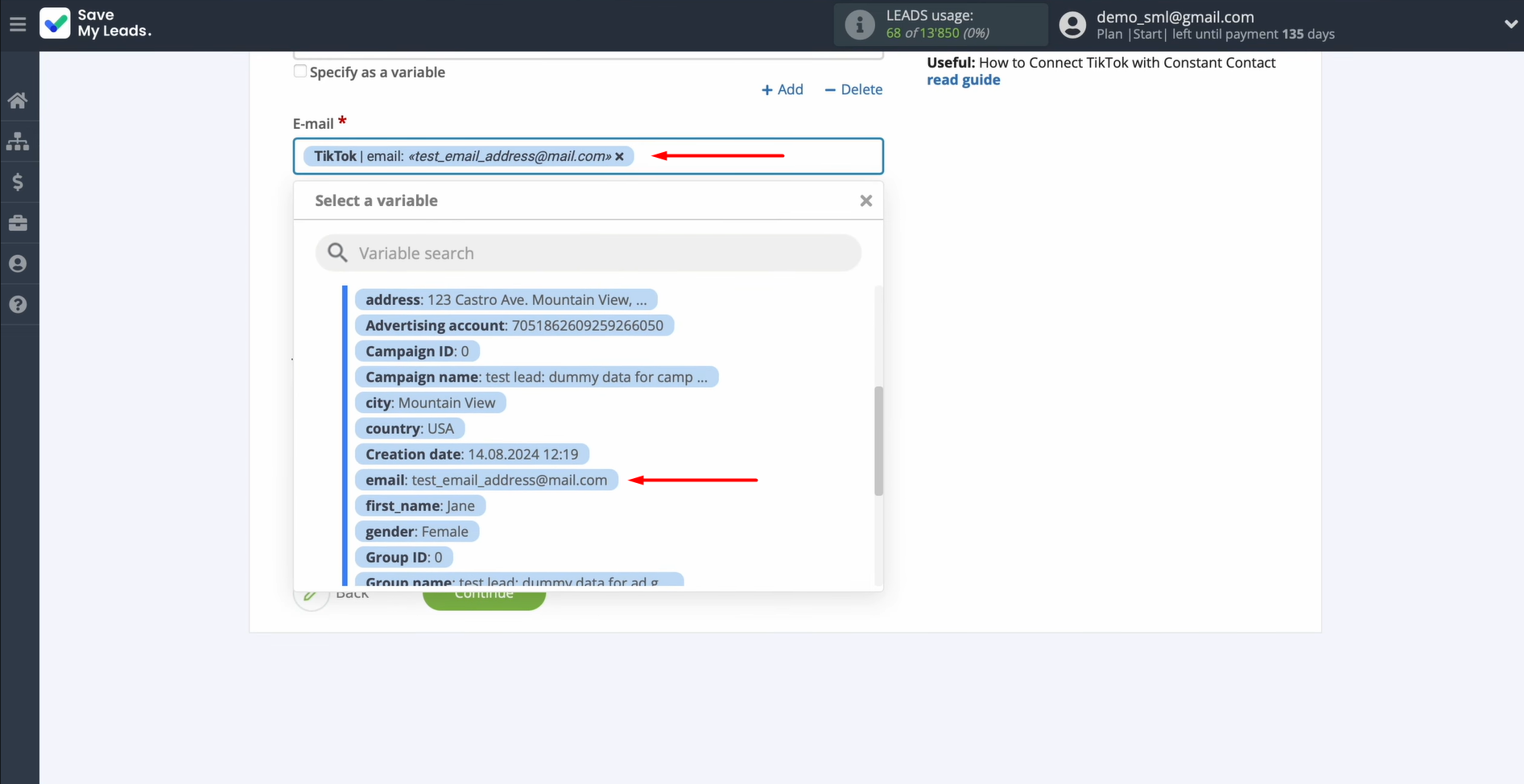This screenshot has width=1524, height=784.
Task: Click the help question mark icon in sidebar
Action: [19, 304]
